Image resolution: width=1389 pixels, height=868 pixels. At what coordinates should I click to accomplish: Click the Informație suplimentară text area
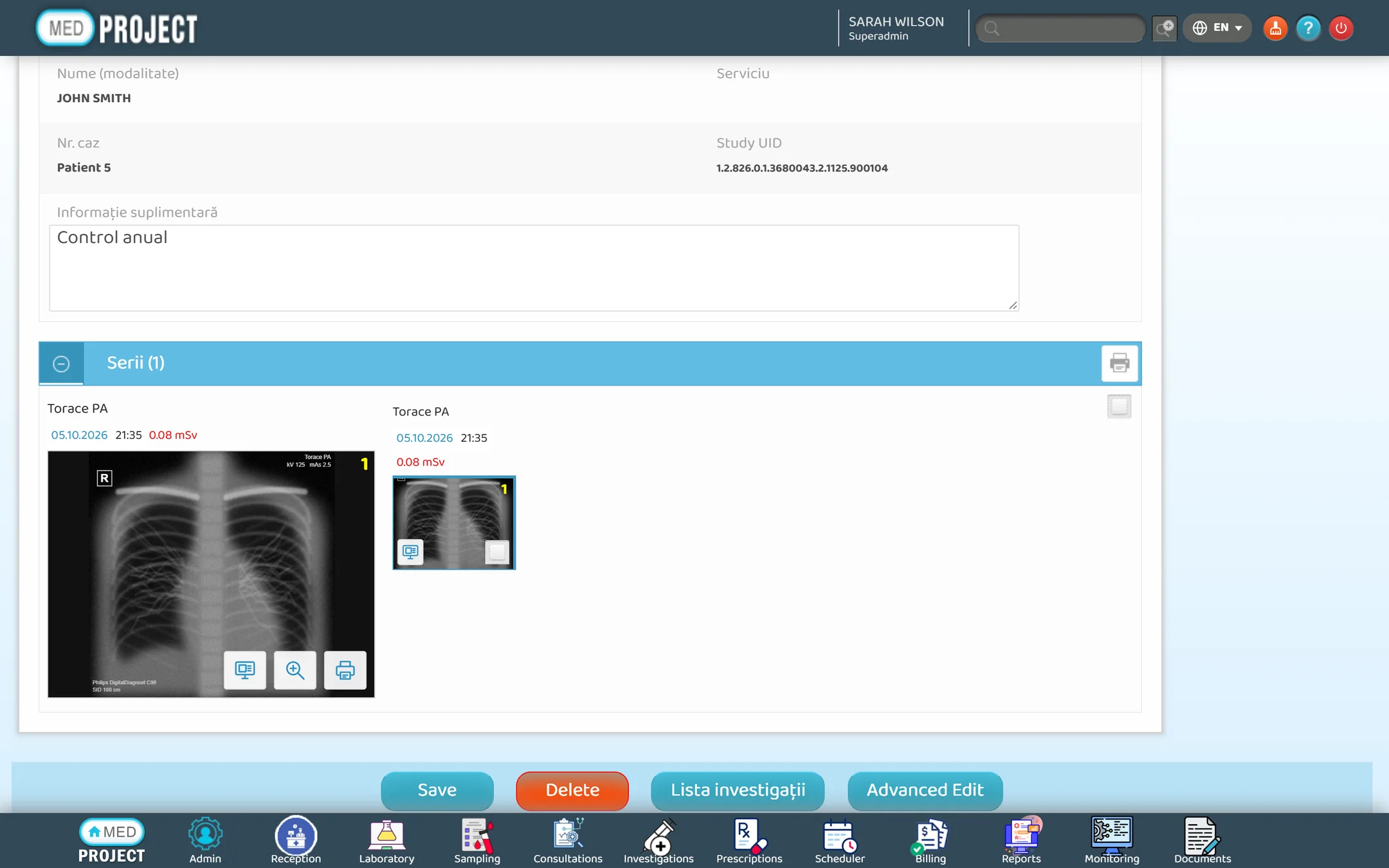point(534,267)
